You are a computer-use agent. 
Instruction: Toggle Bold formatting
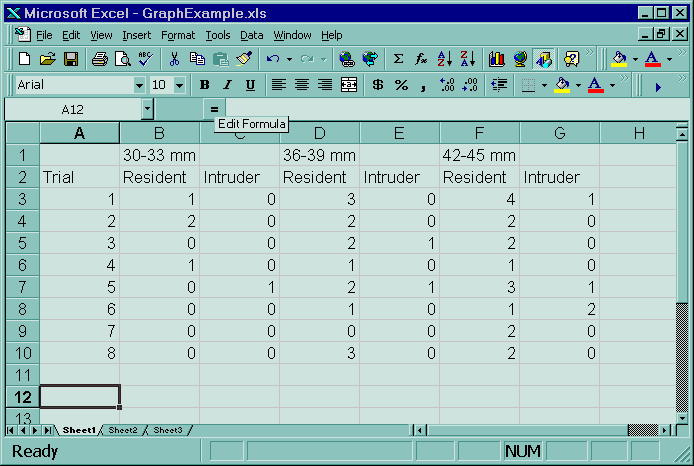pyautogui.click(x=204, y=85)
